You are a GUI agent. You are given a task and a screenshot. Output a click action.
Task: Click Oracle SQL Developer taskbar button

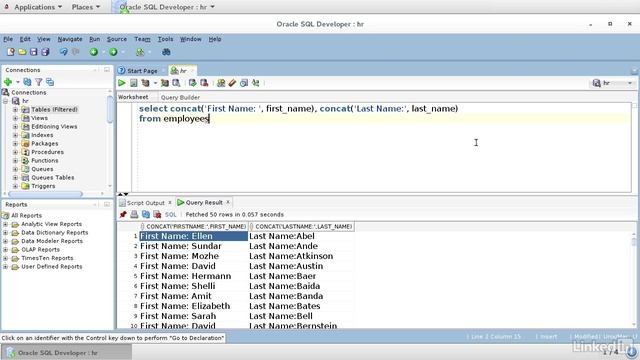[x=67, y=353]
